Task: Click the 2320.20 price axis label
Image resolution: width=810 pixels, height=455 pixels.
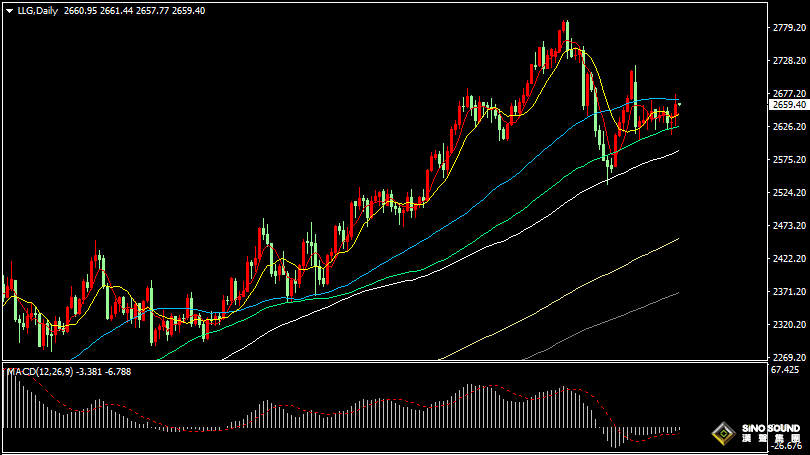Action: coord(789,325)
